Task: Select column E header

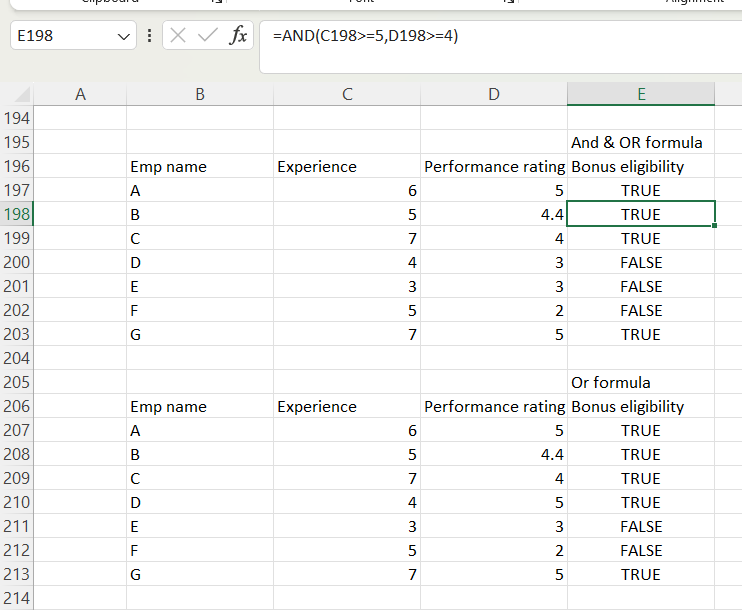Action: [641, 95]
